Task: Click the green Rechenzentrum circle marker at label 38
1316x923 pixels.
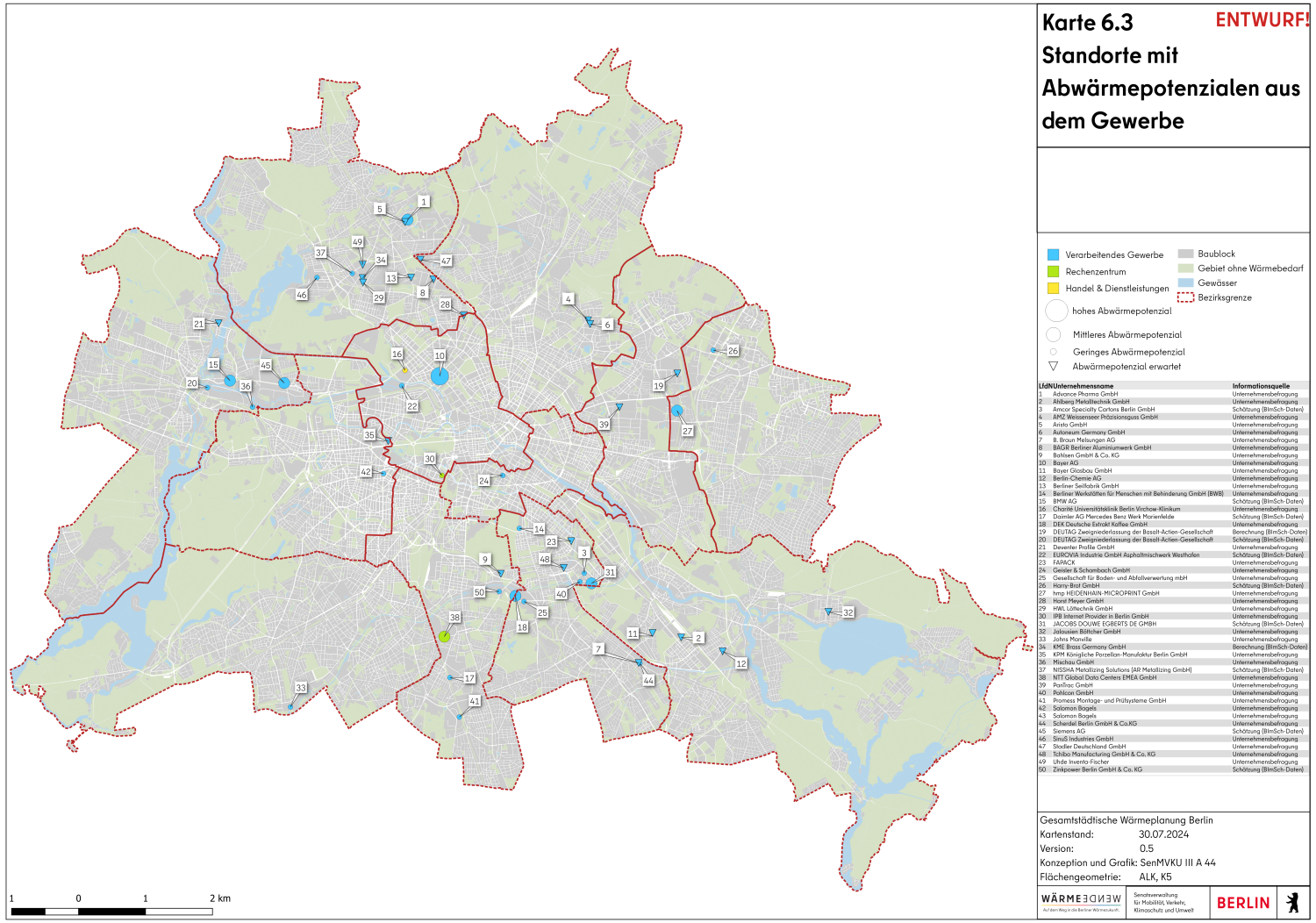Action: coord(445,636)
